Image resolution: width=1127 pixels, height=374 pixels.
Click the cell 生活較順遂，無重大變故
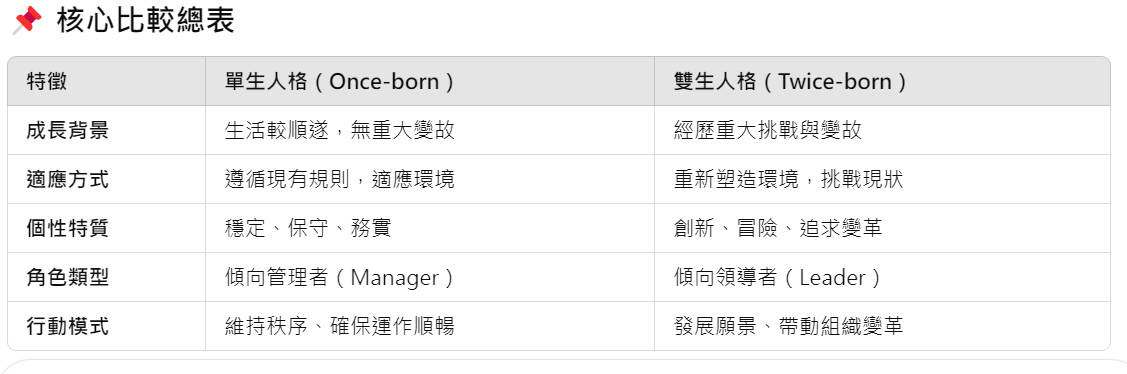[x=339, y=130]
